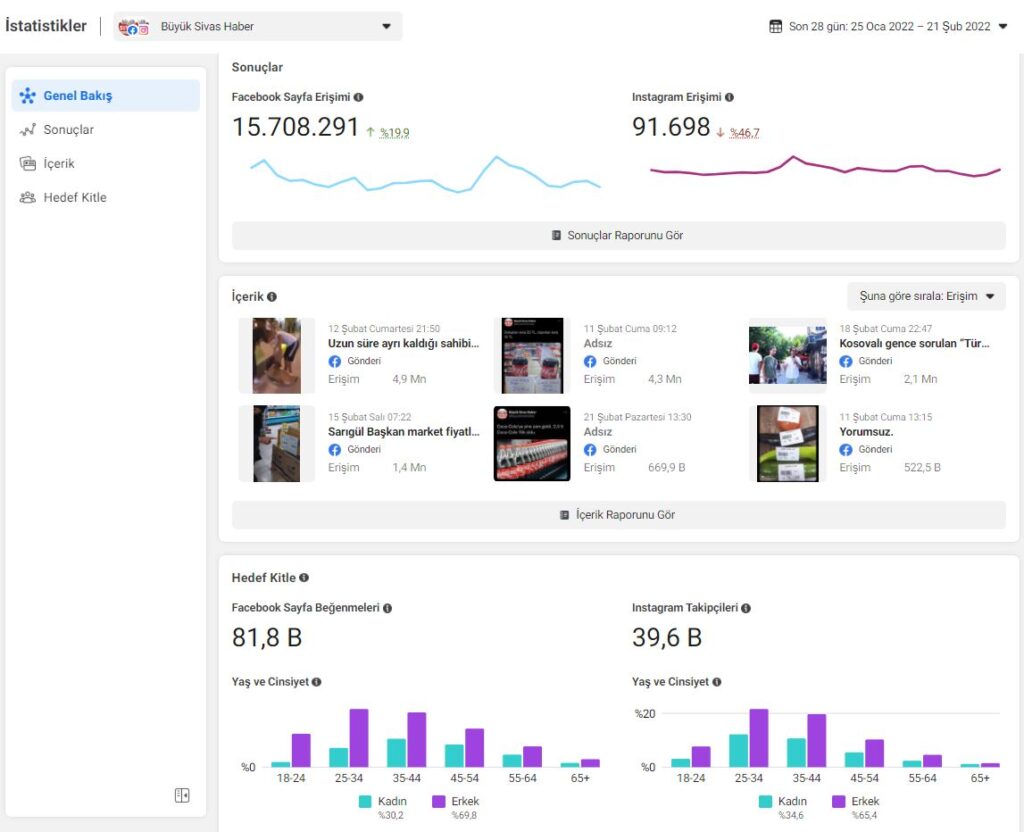Open the Şuna göre sırala: Erişim dropdown
Screen dimensions: 1024x832
click(x=926, y=297)
